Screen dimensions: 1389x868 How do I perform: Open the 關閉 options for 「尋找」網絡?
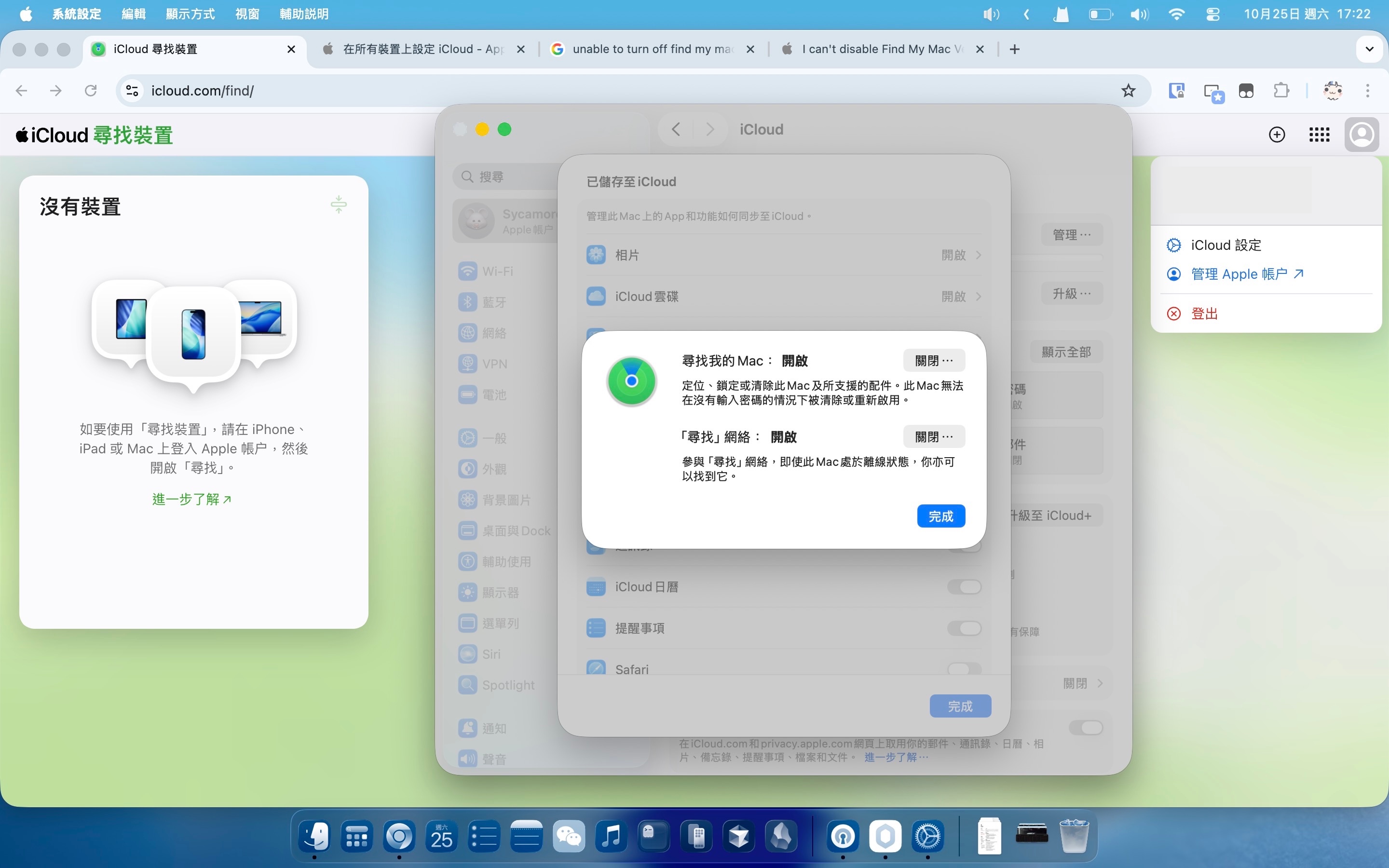(x=933, y=437)
